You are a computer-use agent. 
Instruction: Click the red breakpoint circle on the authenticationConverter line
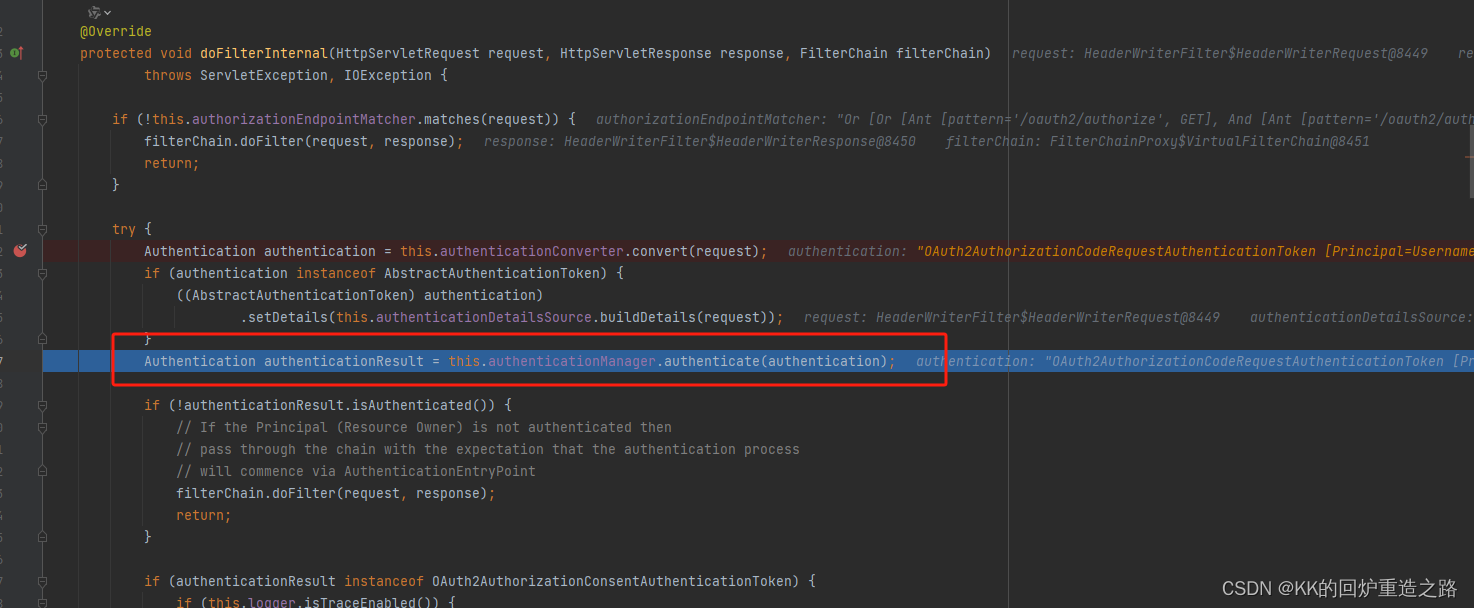[x=20, y=251]
